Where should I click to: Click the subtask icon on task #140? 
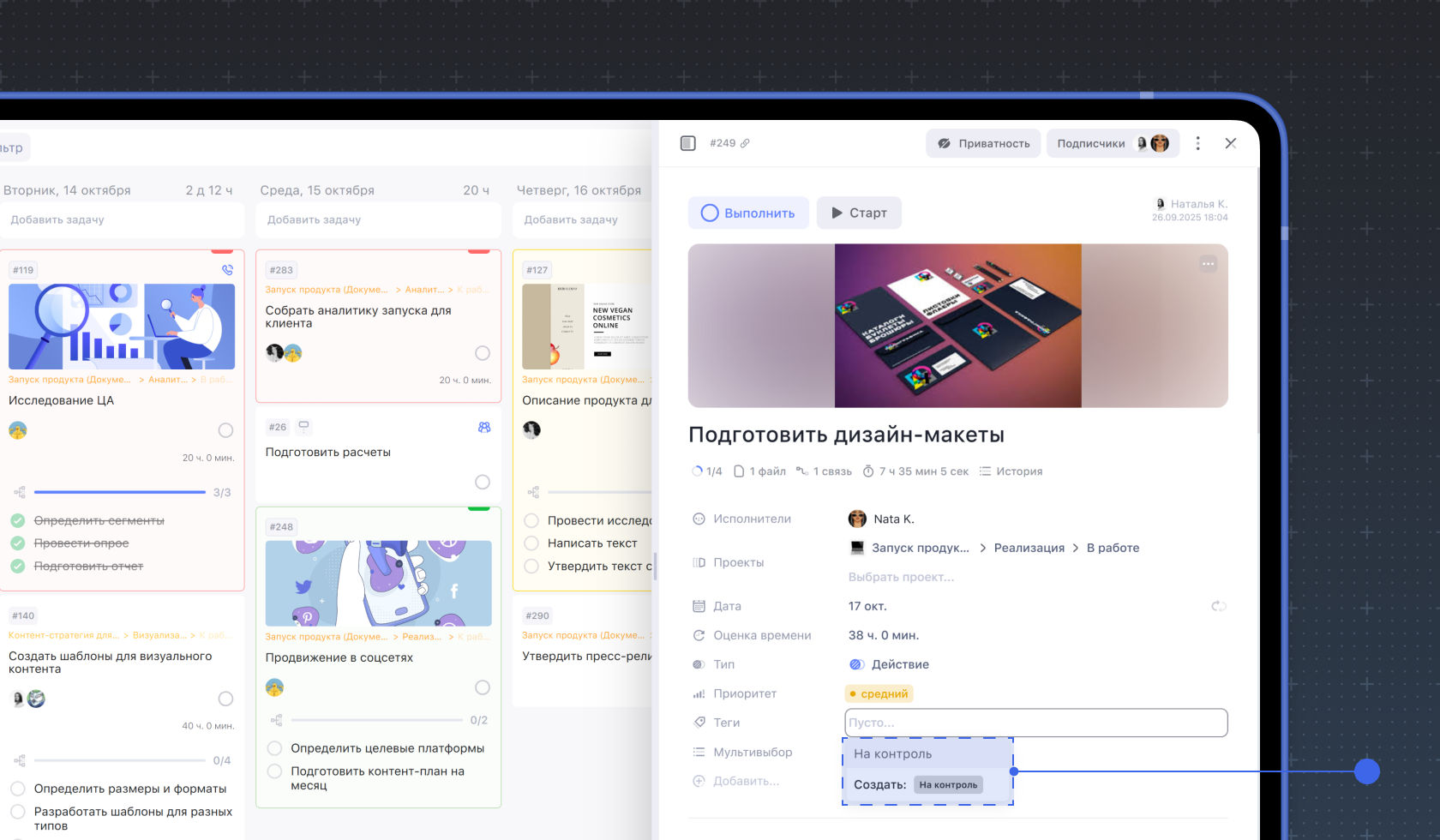(x=20, y=760)
